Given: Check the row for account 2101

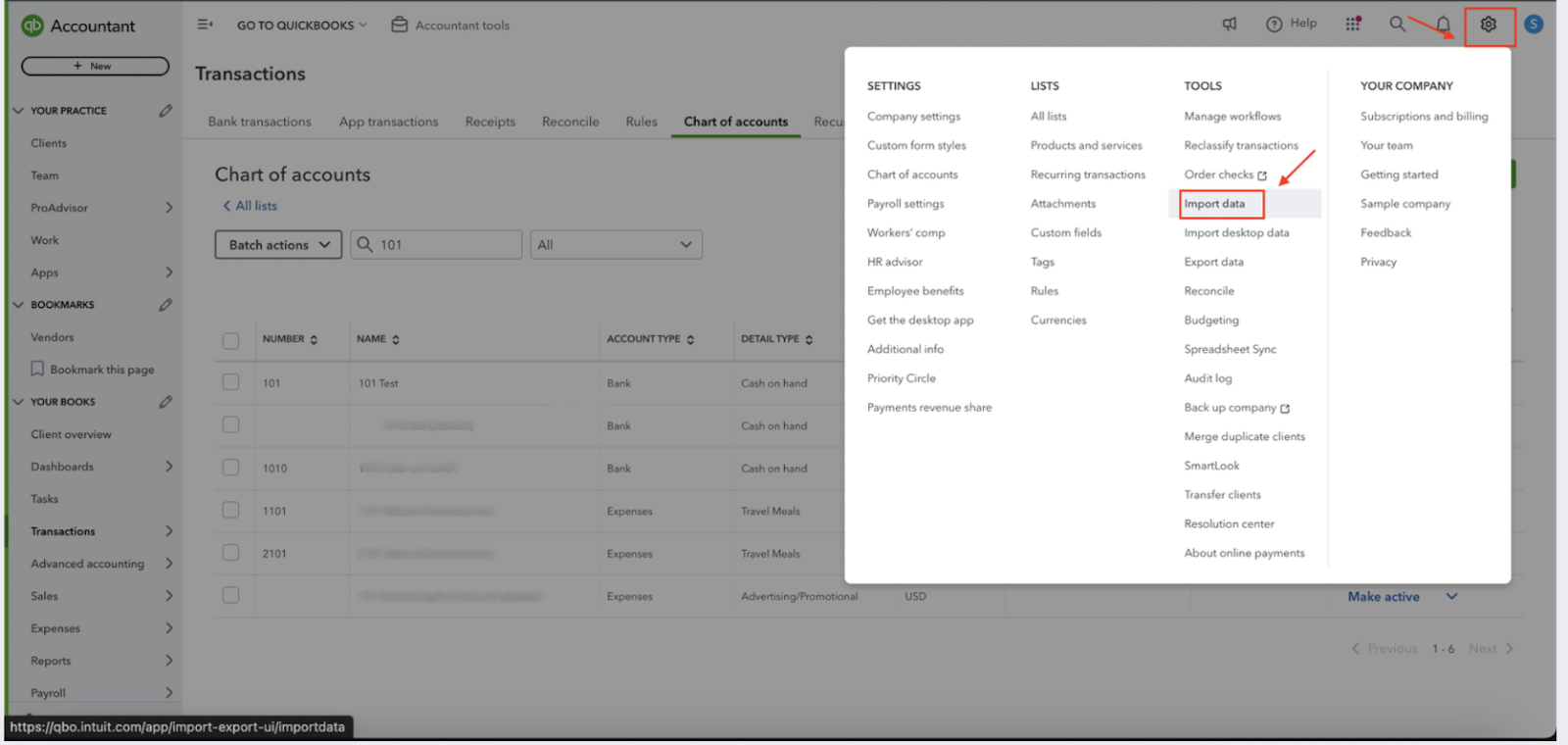Looking at the screenshot, I should coord(230,553).
